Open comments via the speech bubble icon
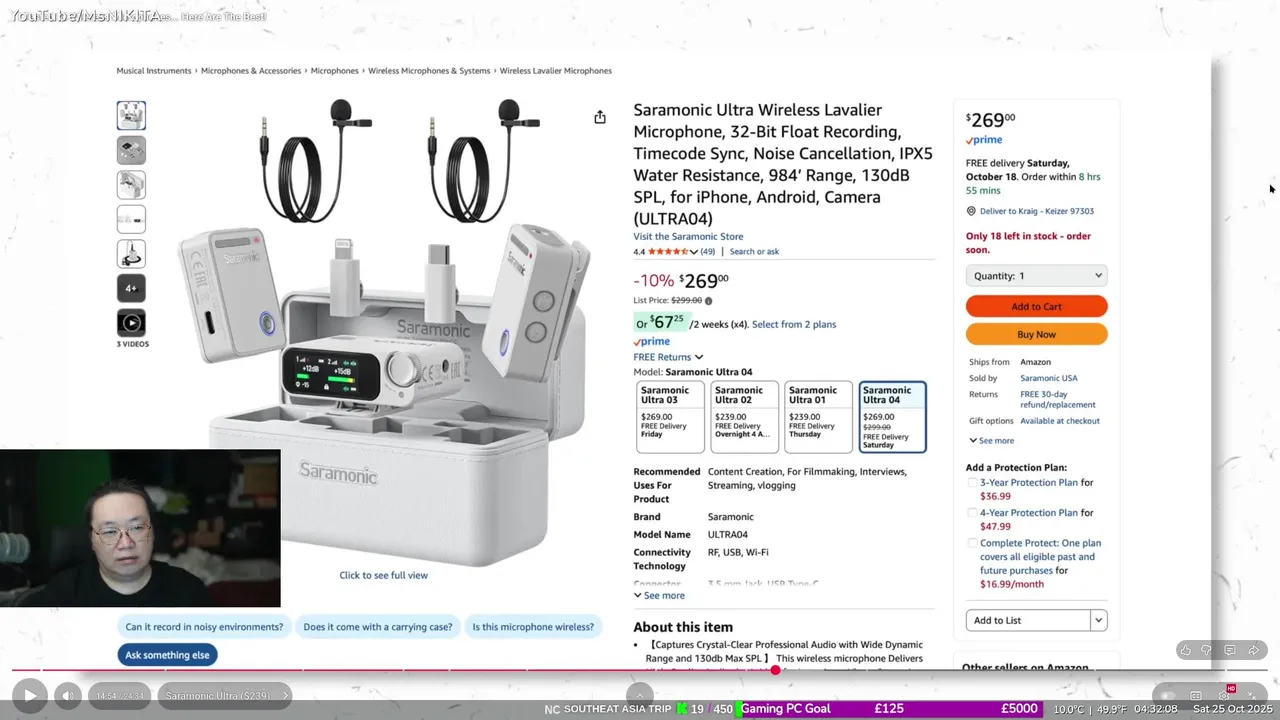 (x=1230, y=650)
